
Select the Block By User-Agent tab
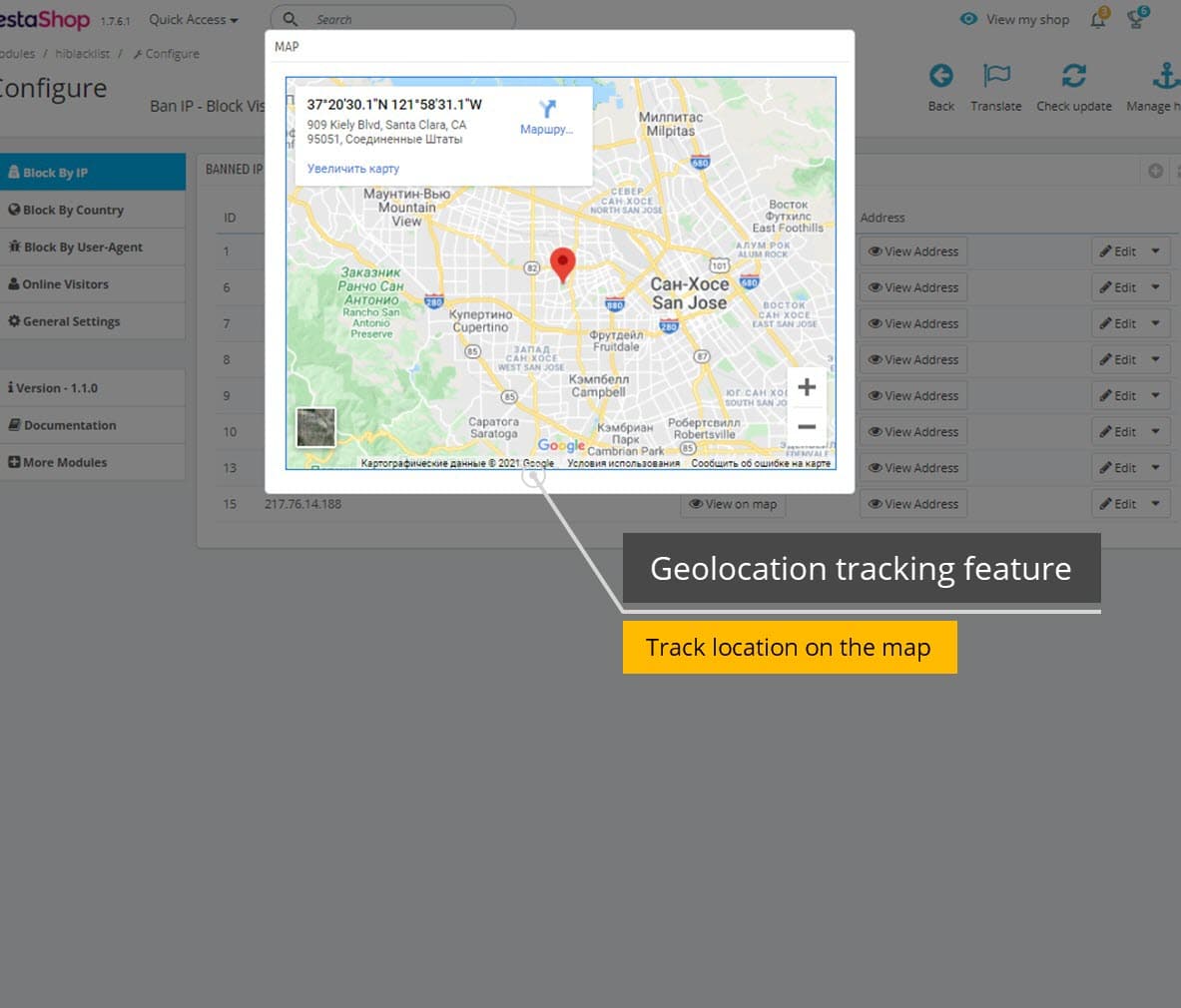click(x=93, y=247)
